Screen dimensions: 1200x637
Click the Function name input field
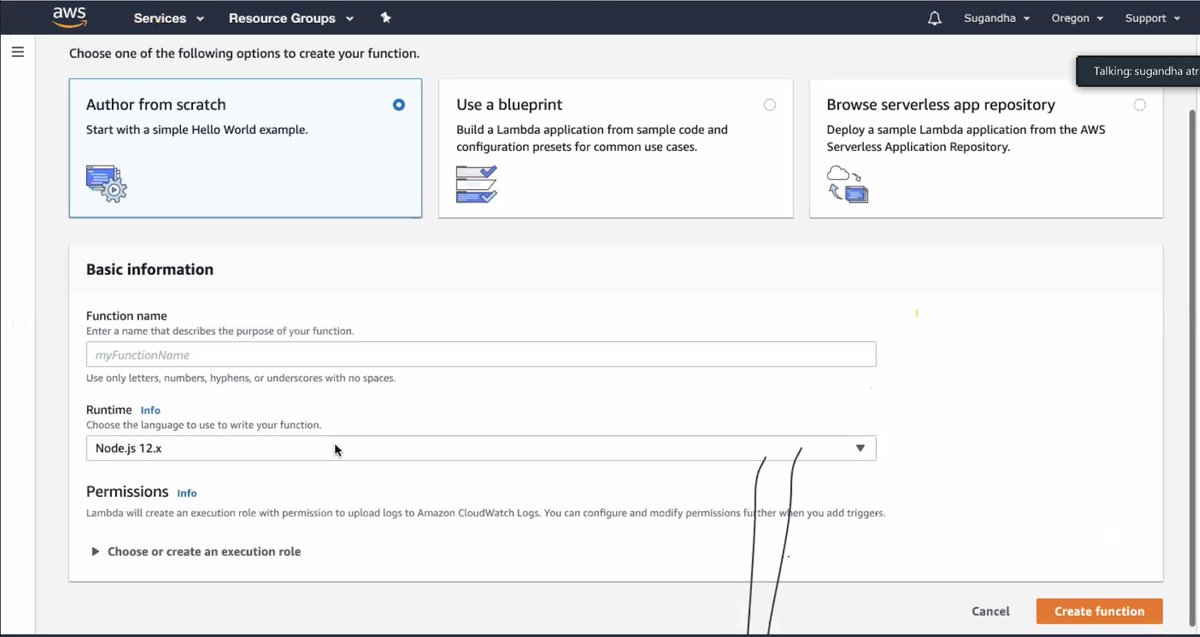(481, 355)
